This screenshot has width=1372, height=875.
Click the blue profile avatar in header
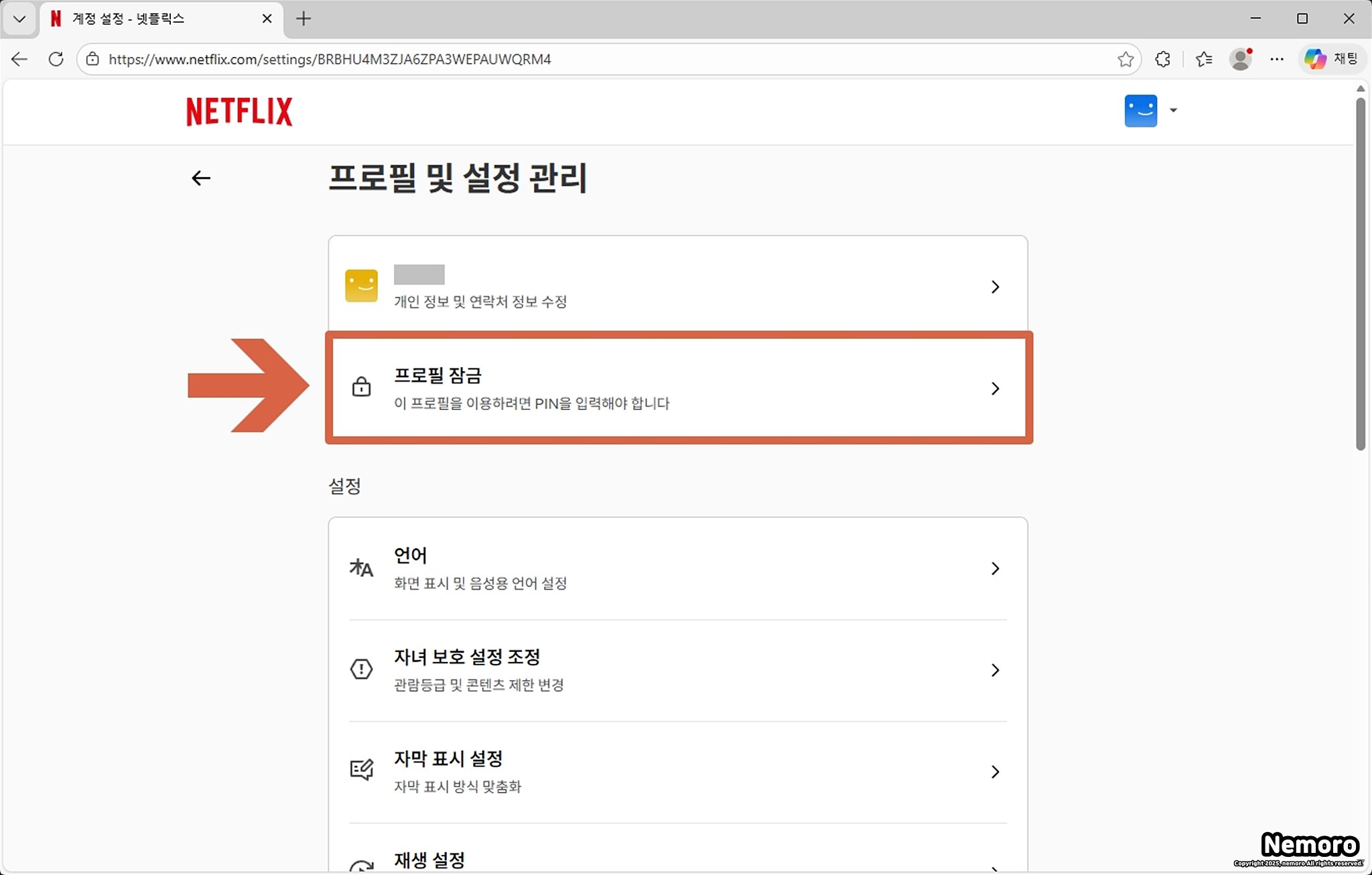[x=1140, y=111]
